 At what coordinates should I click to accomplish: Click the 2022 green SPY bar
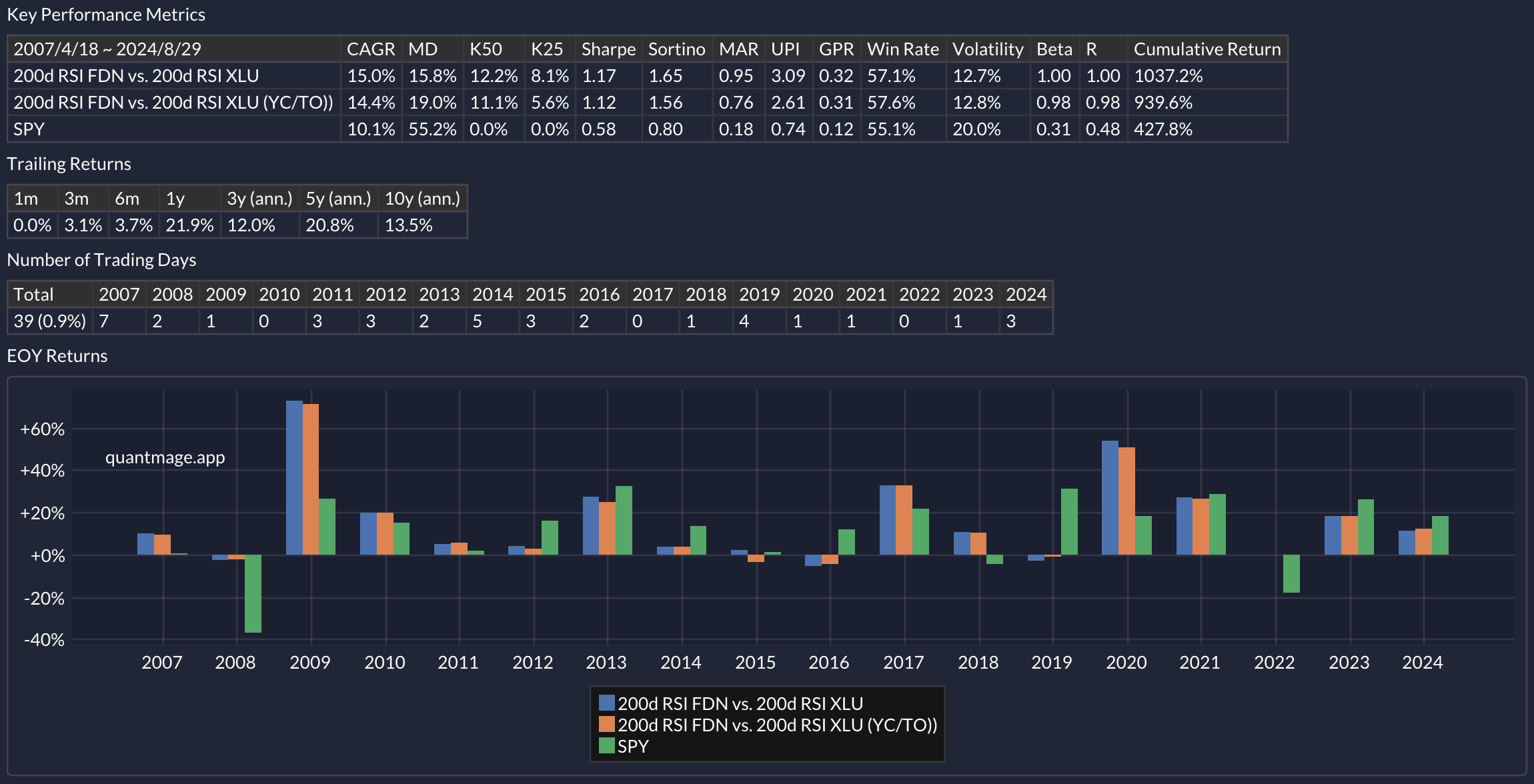pos(1291,573)
